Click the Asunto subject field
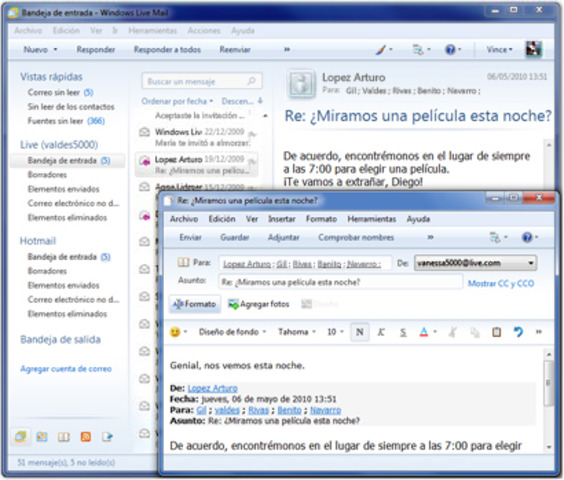564x480 pixels. coord(340,282)
